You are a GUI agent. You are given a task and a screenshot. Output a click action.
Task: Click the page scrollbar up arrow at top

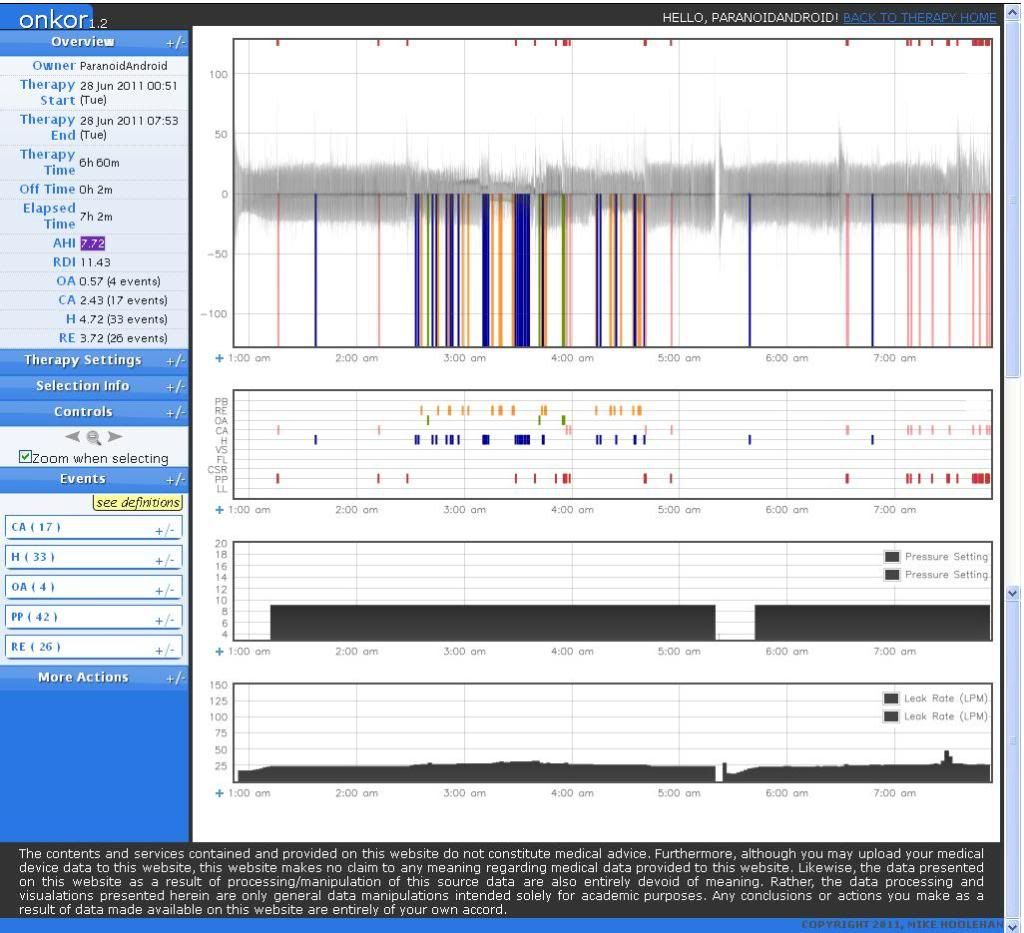point(1013,12)
